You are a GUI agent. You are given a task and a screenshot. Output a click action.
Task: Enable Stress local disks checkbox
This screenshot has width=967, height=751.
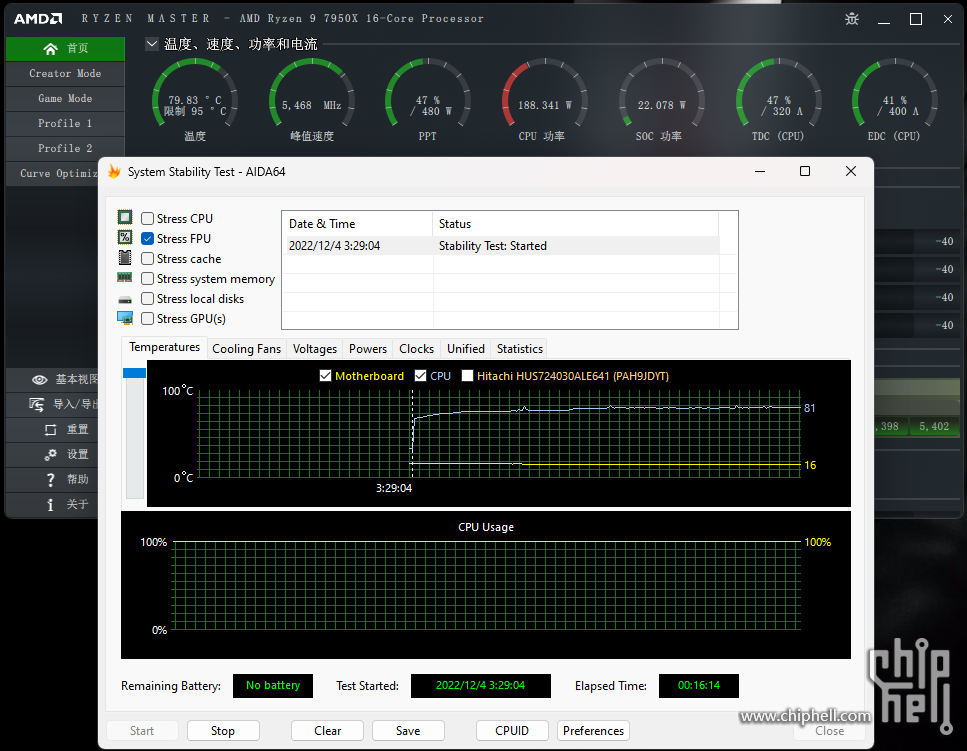coord(147,298)
